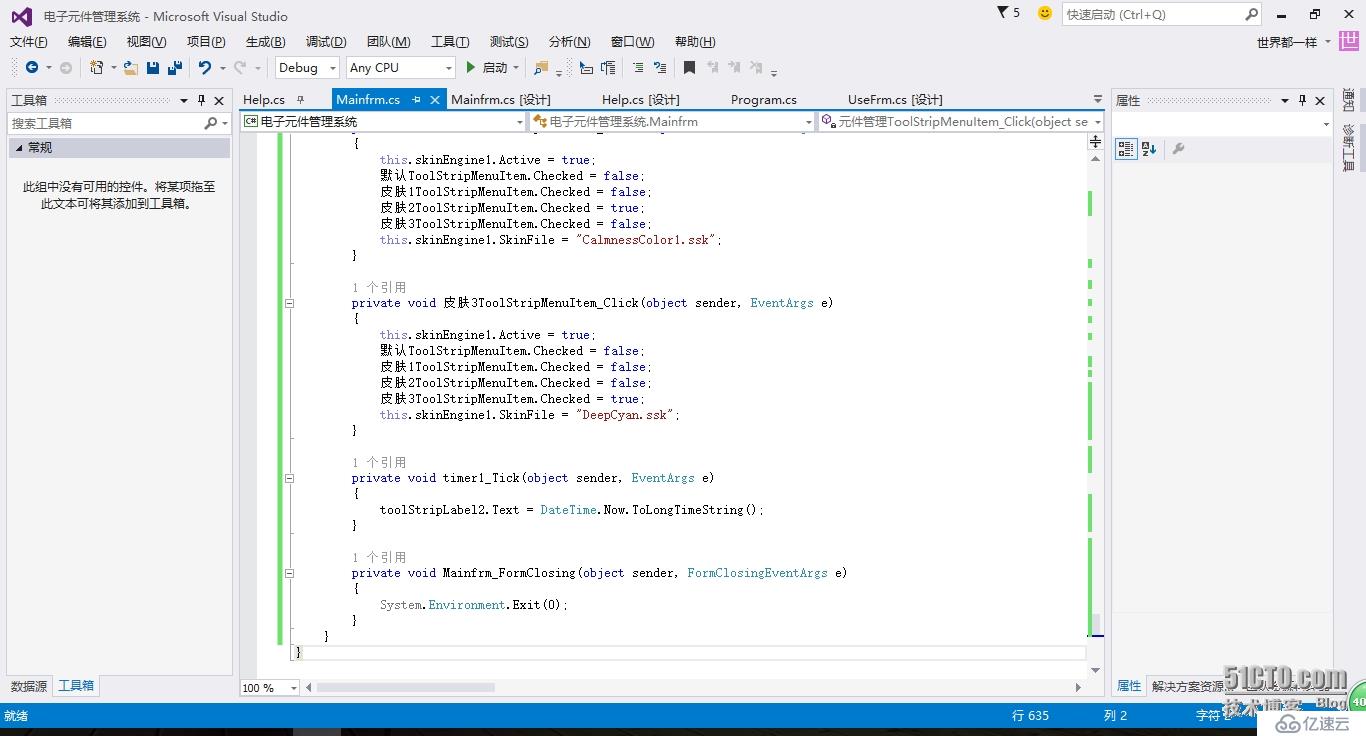Click the pink user account avatar
1366x736 pixels.
coord(1349,41)
